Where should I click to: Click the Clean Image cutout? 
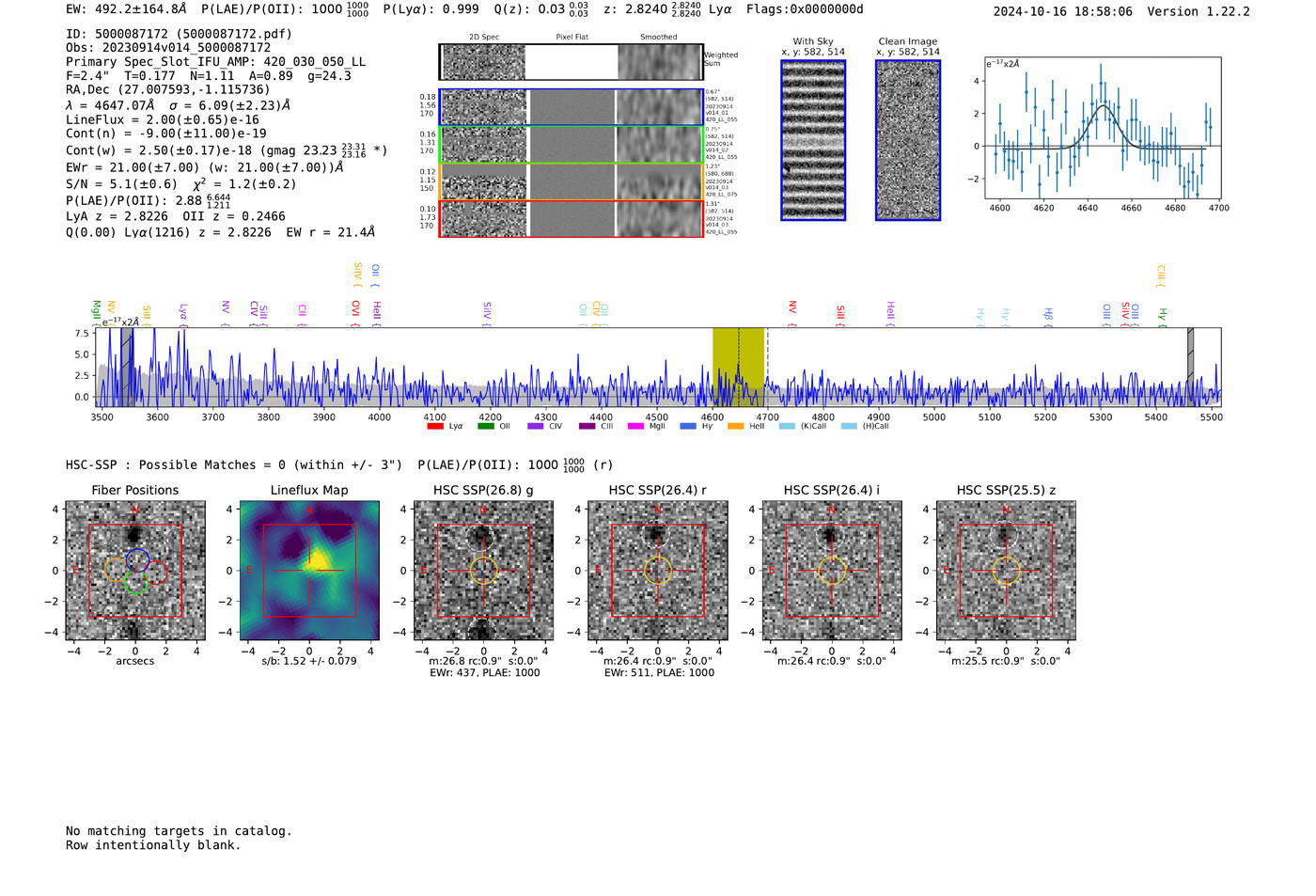908,140
